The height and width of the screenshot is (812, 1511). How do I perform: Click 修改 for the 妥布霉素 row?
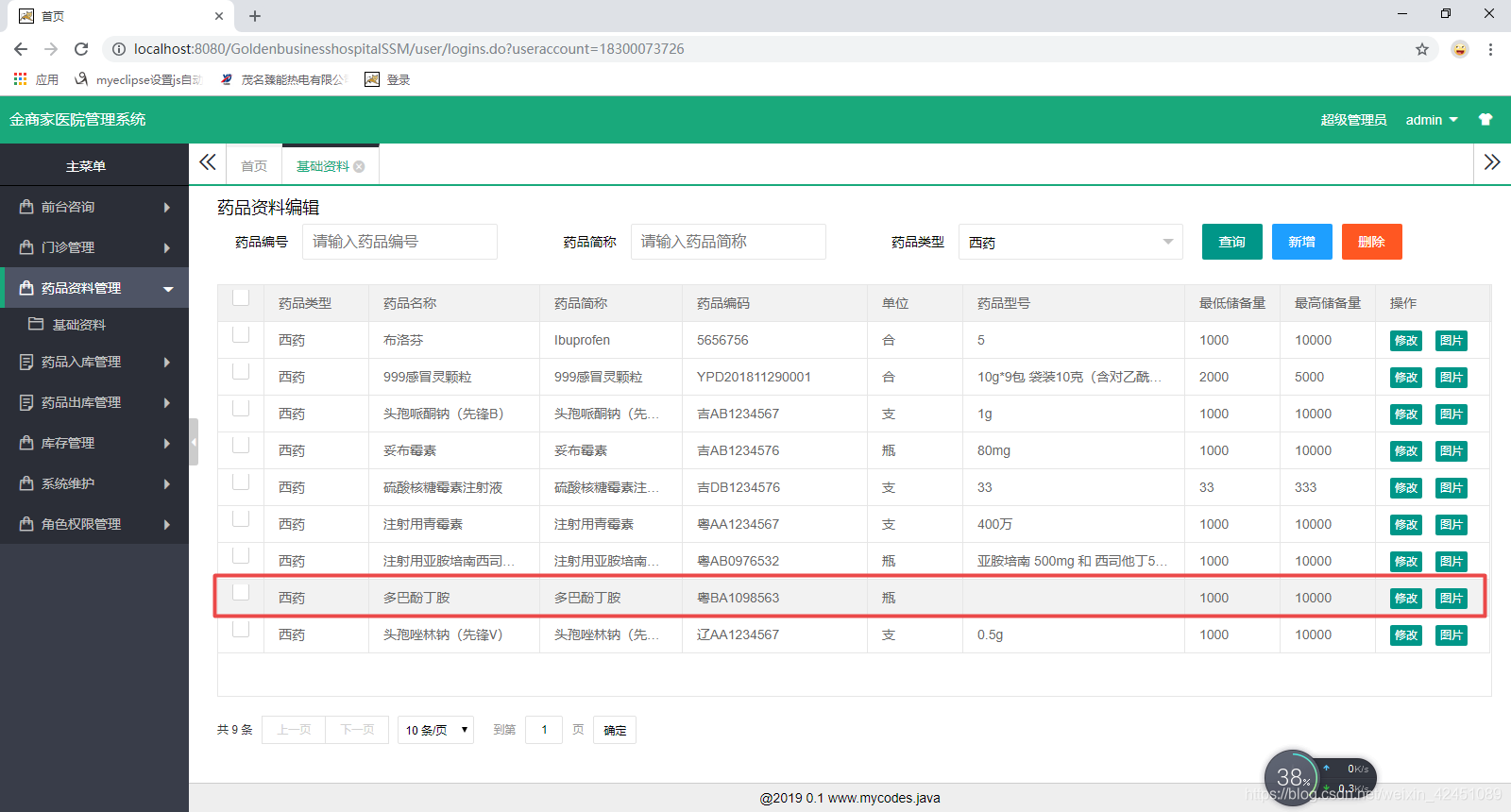[1406, 451]
